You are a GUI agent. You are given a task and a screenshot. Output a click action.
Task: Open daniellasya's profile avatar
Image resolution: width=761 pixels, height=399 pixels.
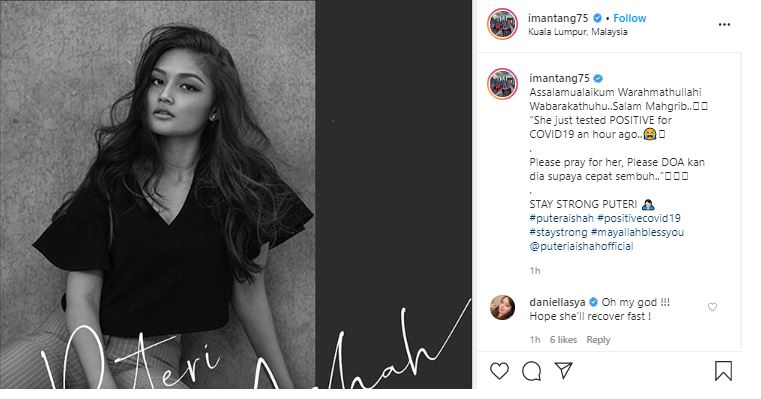pos(502,307)
